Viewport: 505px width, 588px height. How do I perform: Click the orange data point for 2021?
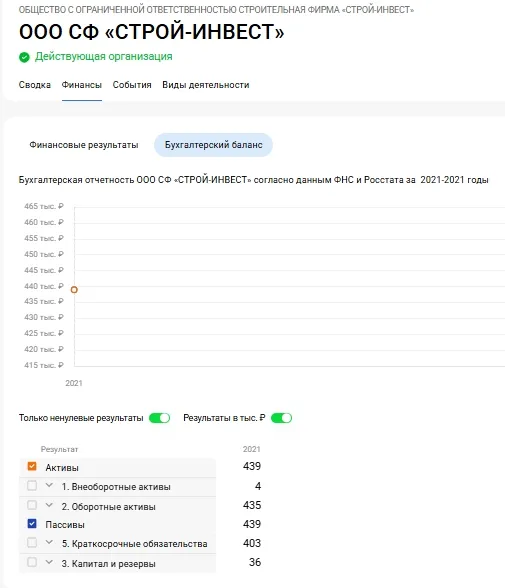pyautogui.click(x=74, y=290)
